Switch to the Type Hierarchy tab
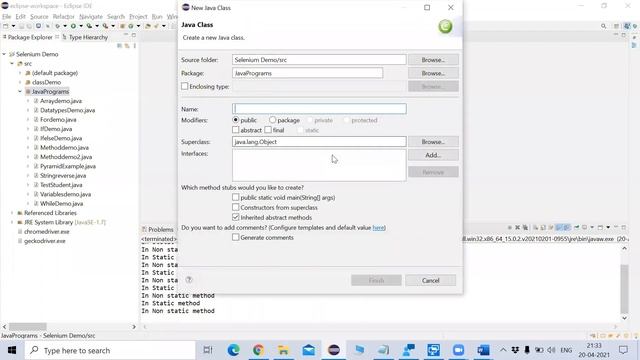 coord(85,37)
